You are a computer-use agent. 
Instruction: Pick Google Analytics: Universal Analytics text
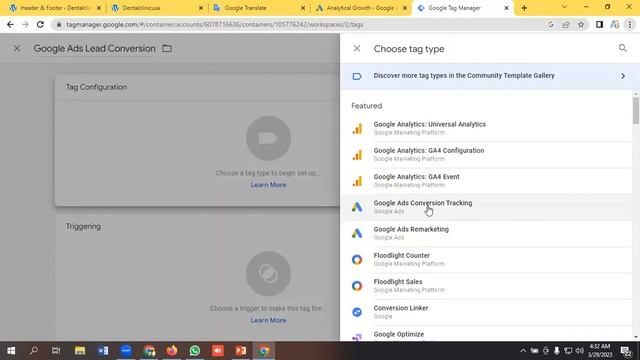[x=429, y=124]
